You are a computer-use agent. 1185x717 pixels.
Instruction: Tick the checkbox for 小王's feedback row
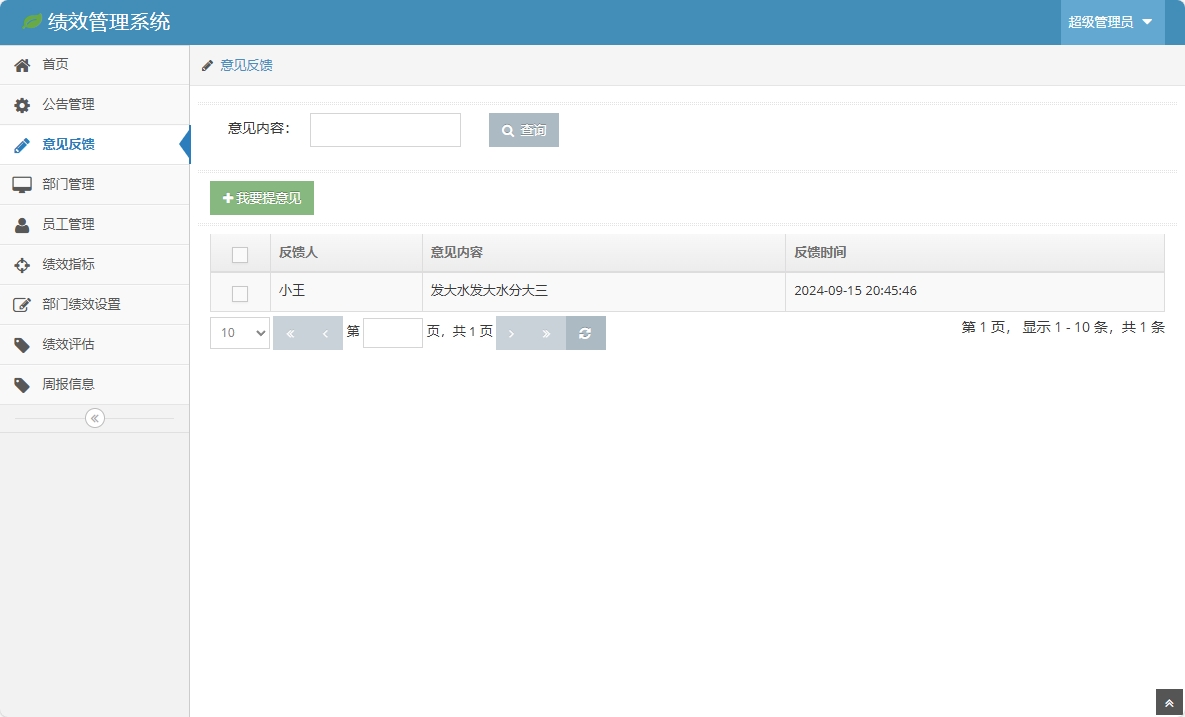point(240,293)
